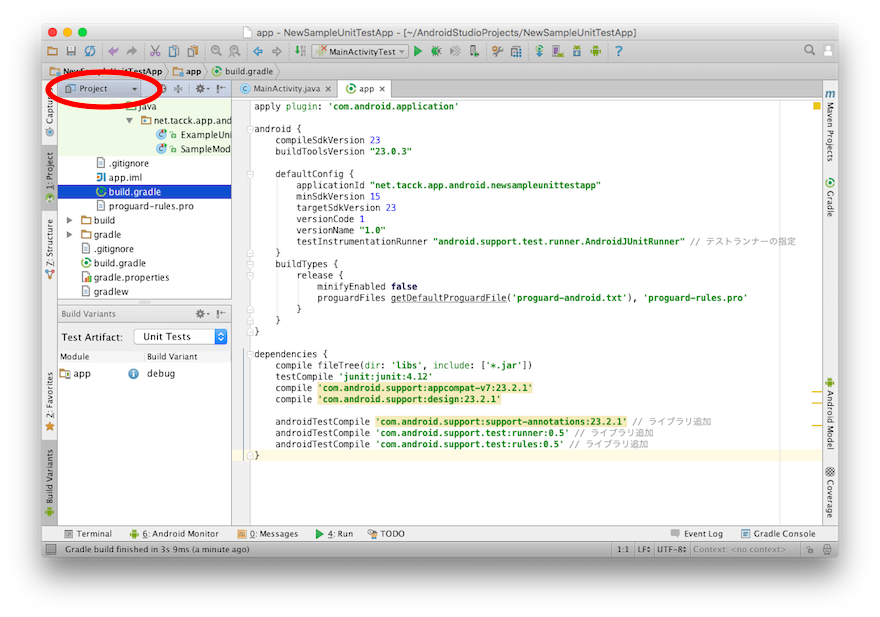Collapse the dependencies block fold marker

point(250,354)
